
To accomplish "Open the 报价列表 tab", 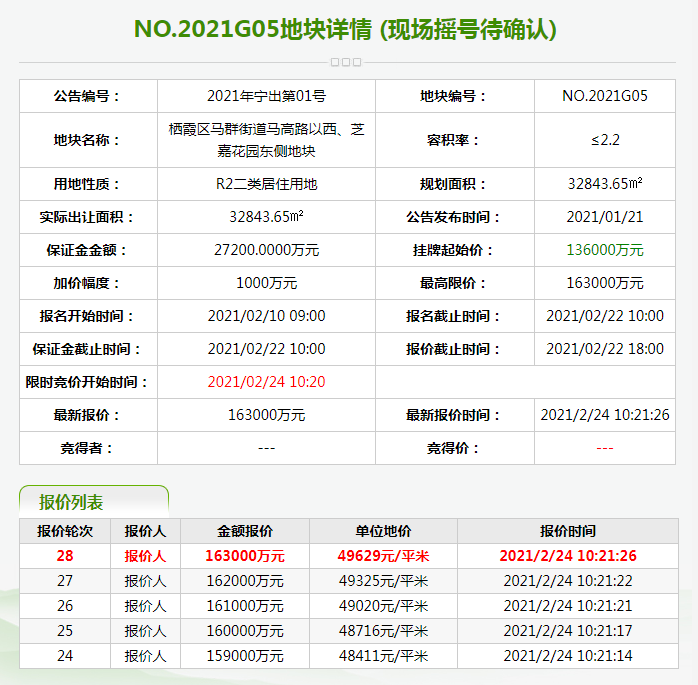I will pos(93,502).
